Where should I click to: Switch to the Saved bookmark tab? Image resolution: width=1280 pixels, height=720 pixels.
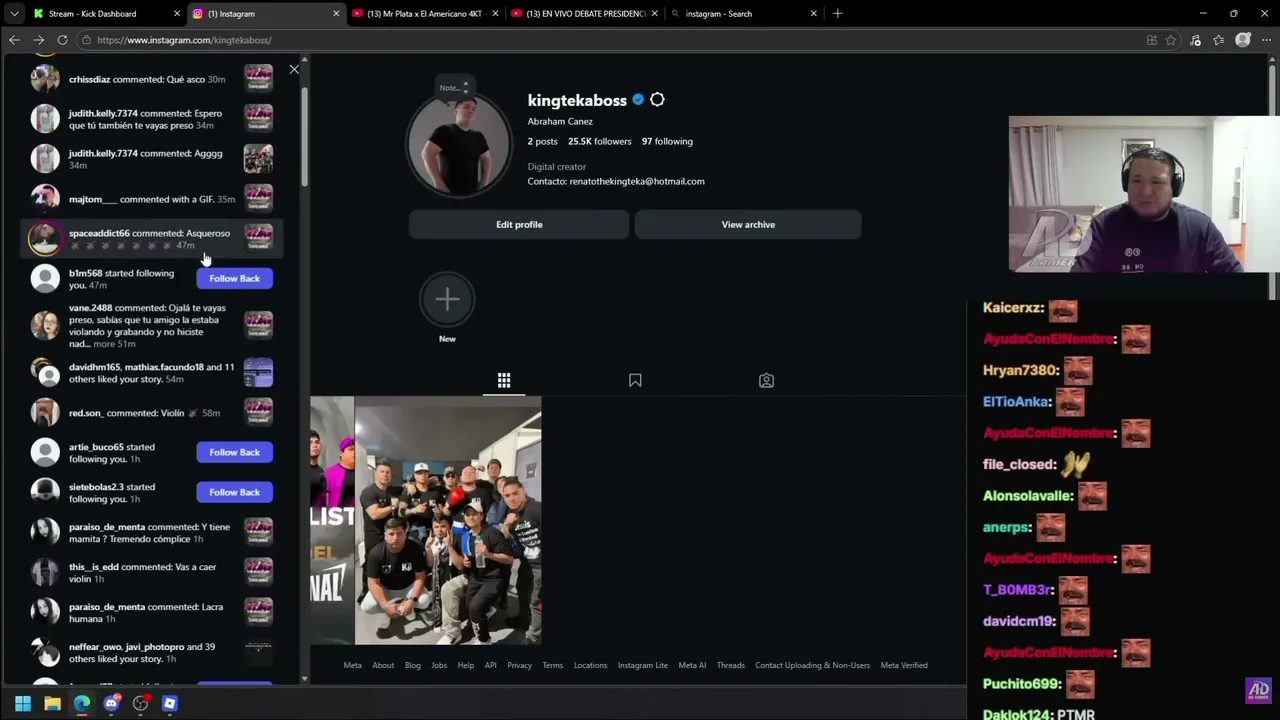tap(635, 380)
